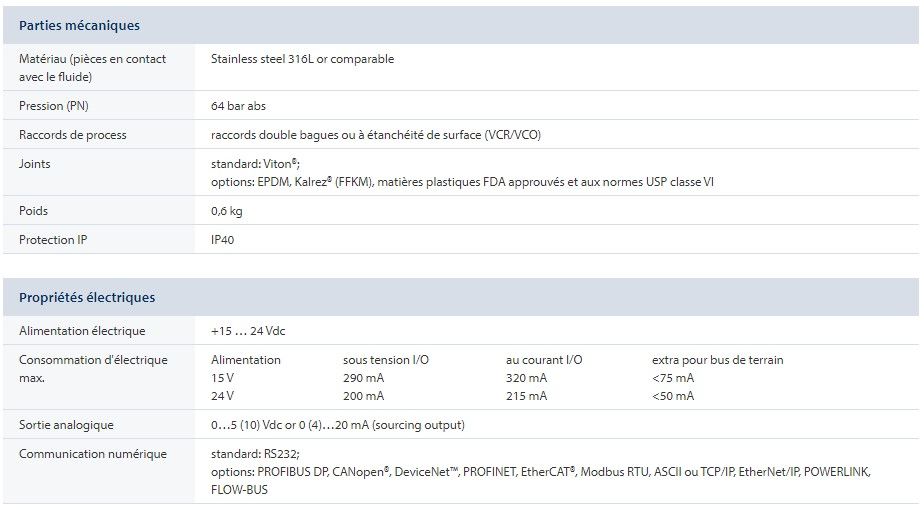Click the "Parties mécaniques" section header
Viewport: 924px width, 510px height.
click(80, 26)
